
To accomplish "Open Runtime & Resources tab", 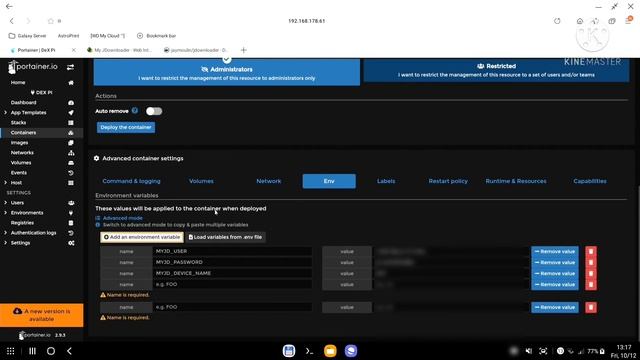I will tap(516, 181).
